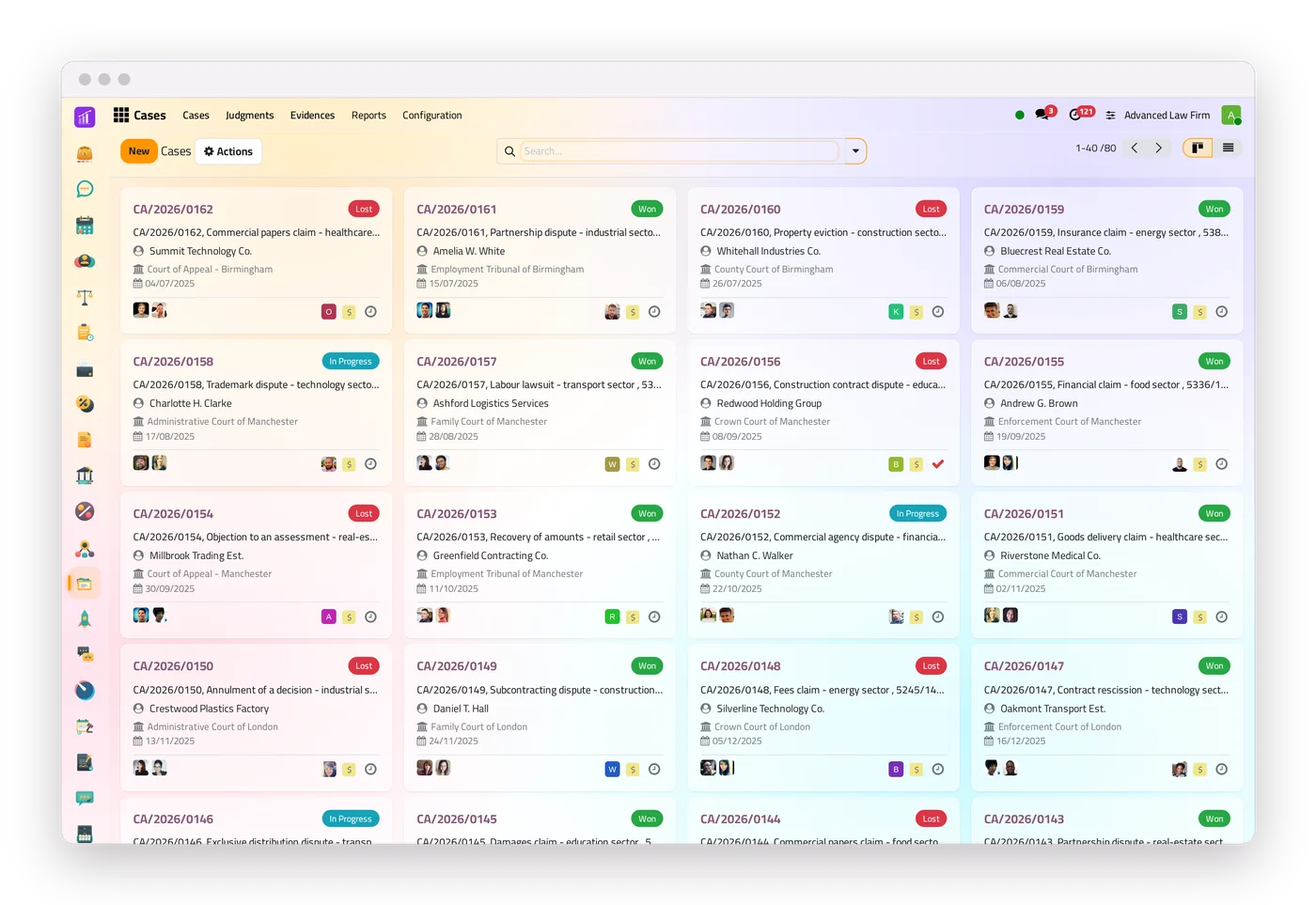
Task: Switch to list view
Action: click(x=1228, y=148)
